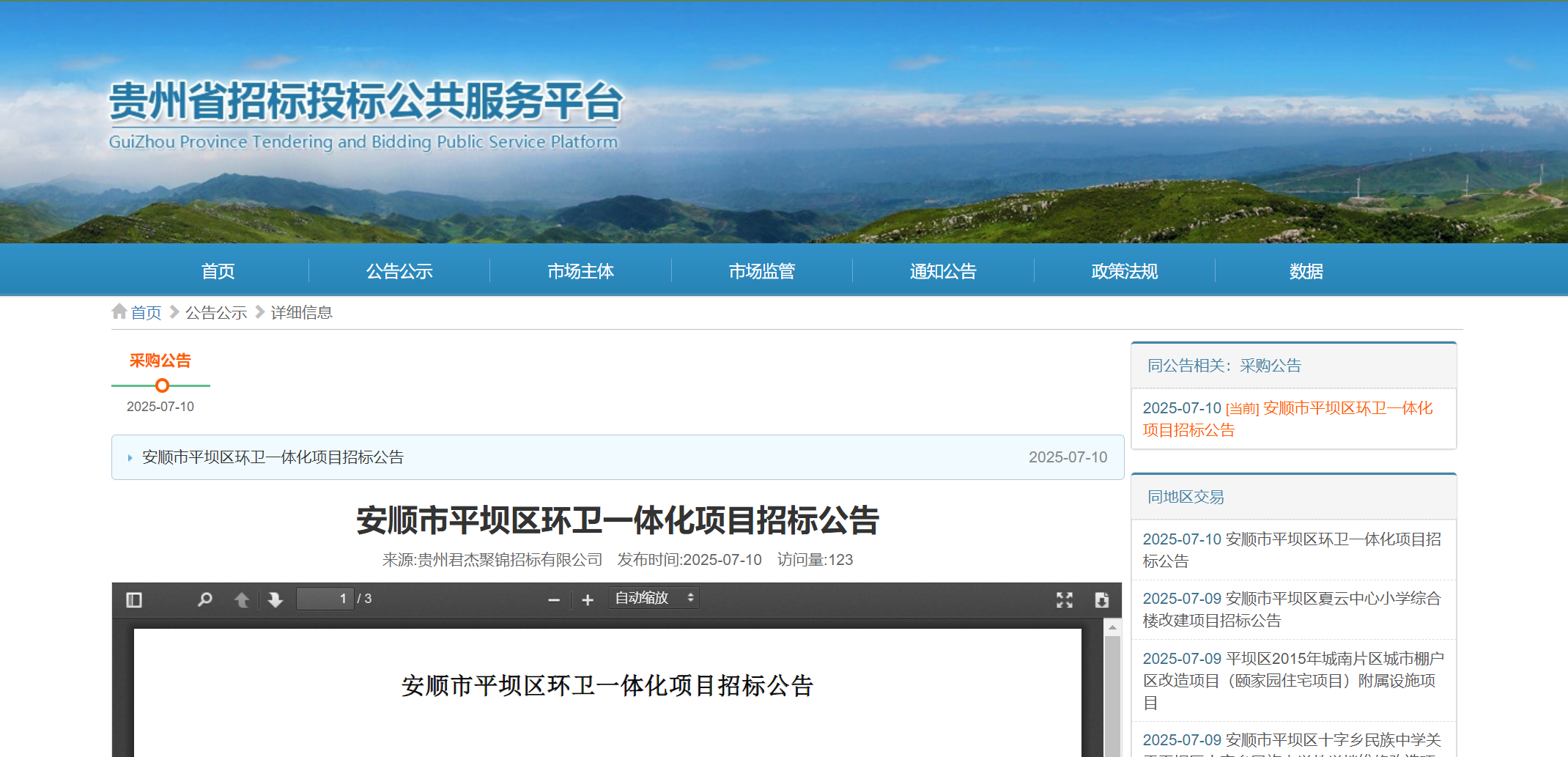The image size is (1568, 757).
Task: Click the page number input field
Action: 325,599
